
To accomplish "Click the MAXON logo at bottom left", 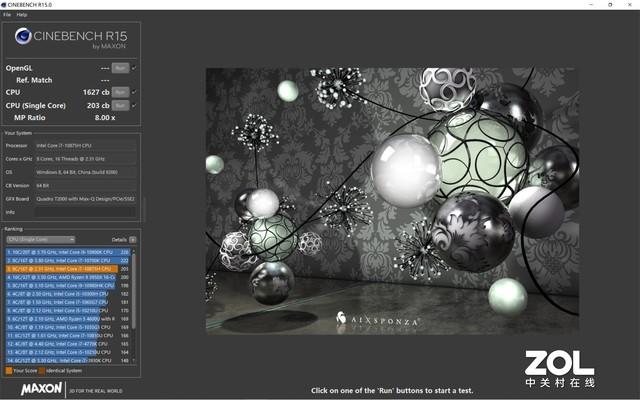I will pos(42,389).
